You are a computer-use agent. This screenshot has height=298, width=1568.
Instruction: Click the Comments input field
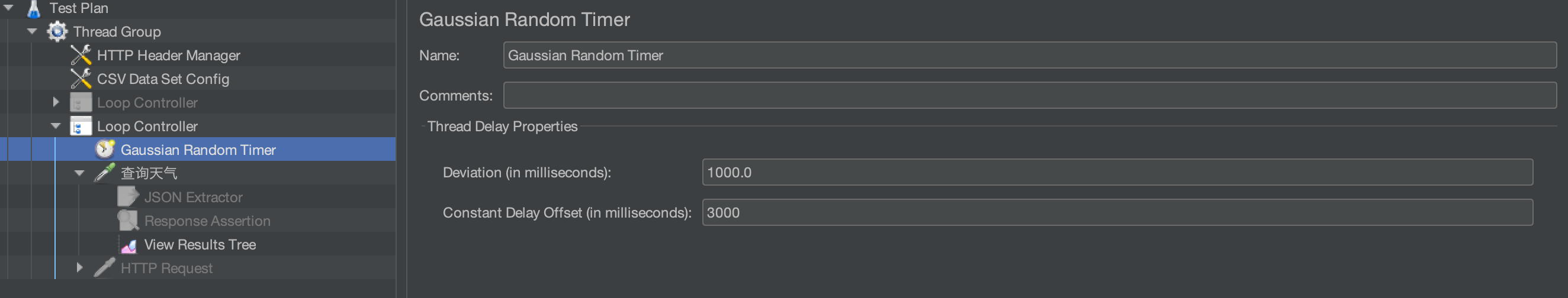[x=1029, y=95]
